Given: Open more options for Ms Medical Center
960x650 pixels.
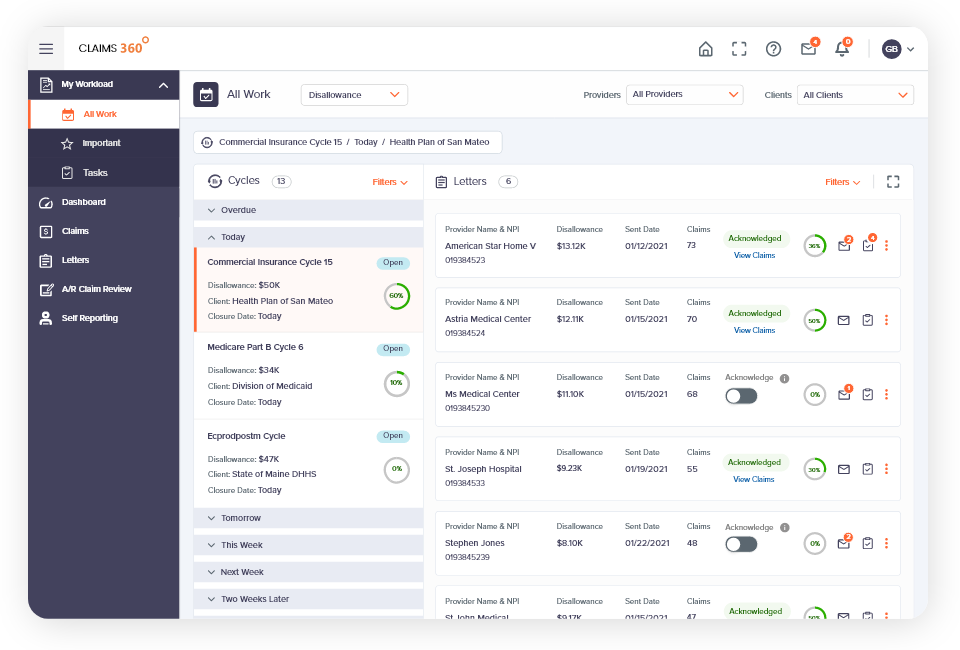Looking at the screenshot, I should point(886,395).
